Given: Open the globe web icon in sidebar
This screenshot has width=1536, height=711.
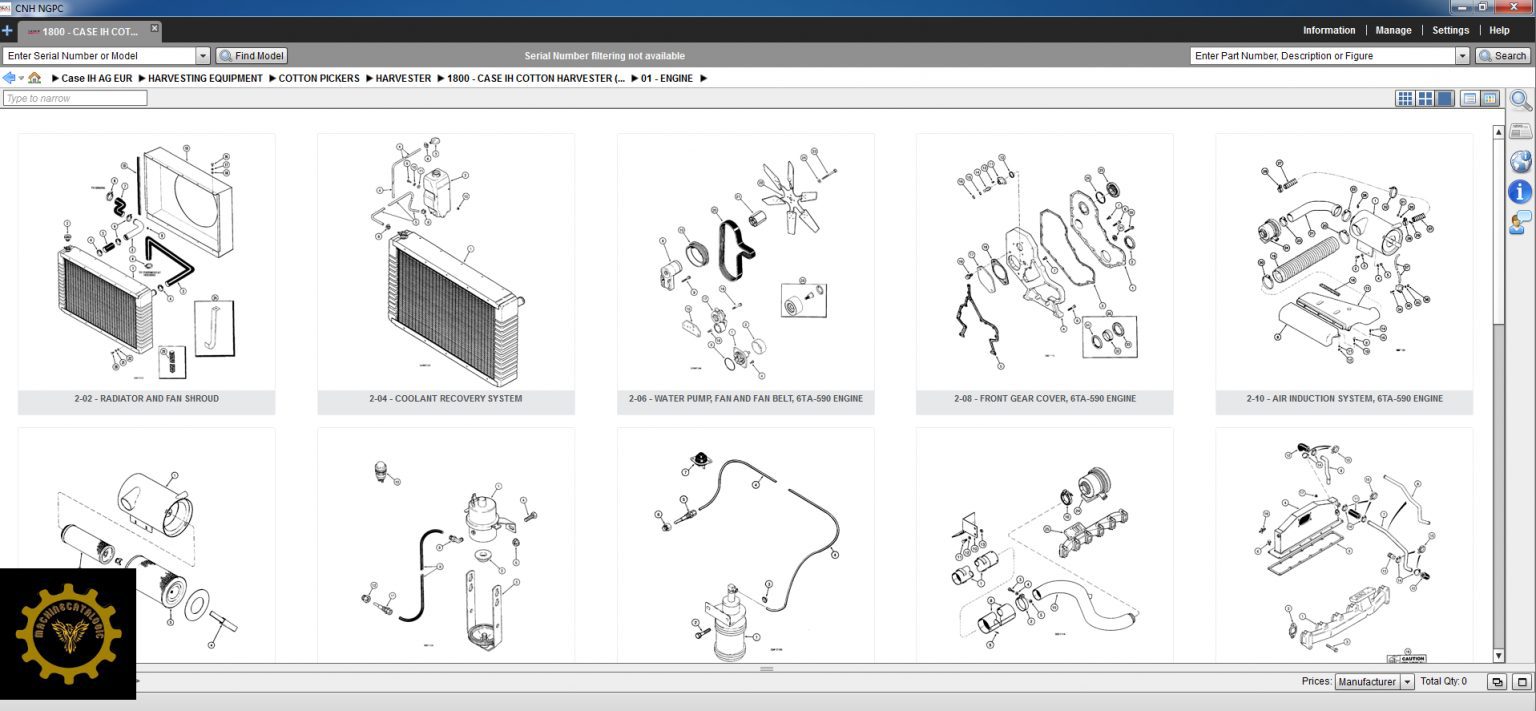Looking at the screenshot, I should pyautogui.click(x=1521, y=162).
